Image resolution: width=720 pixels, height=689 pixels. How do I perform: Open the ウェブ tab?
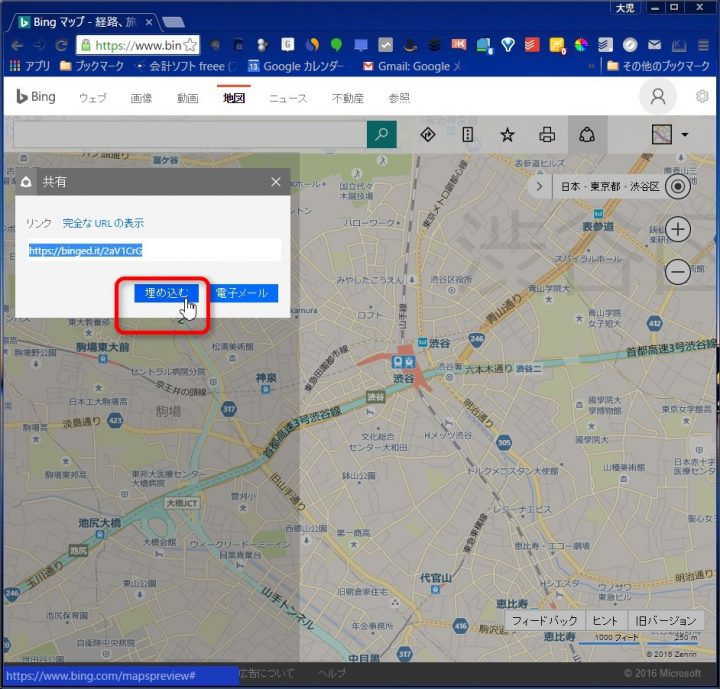coord(93,98)
